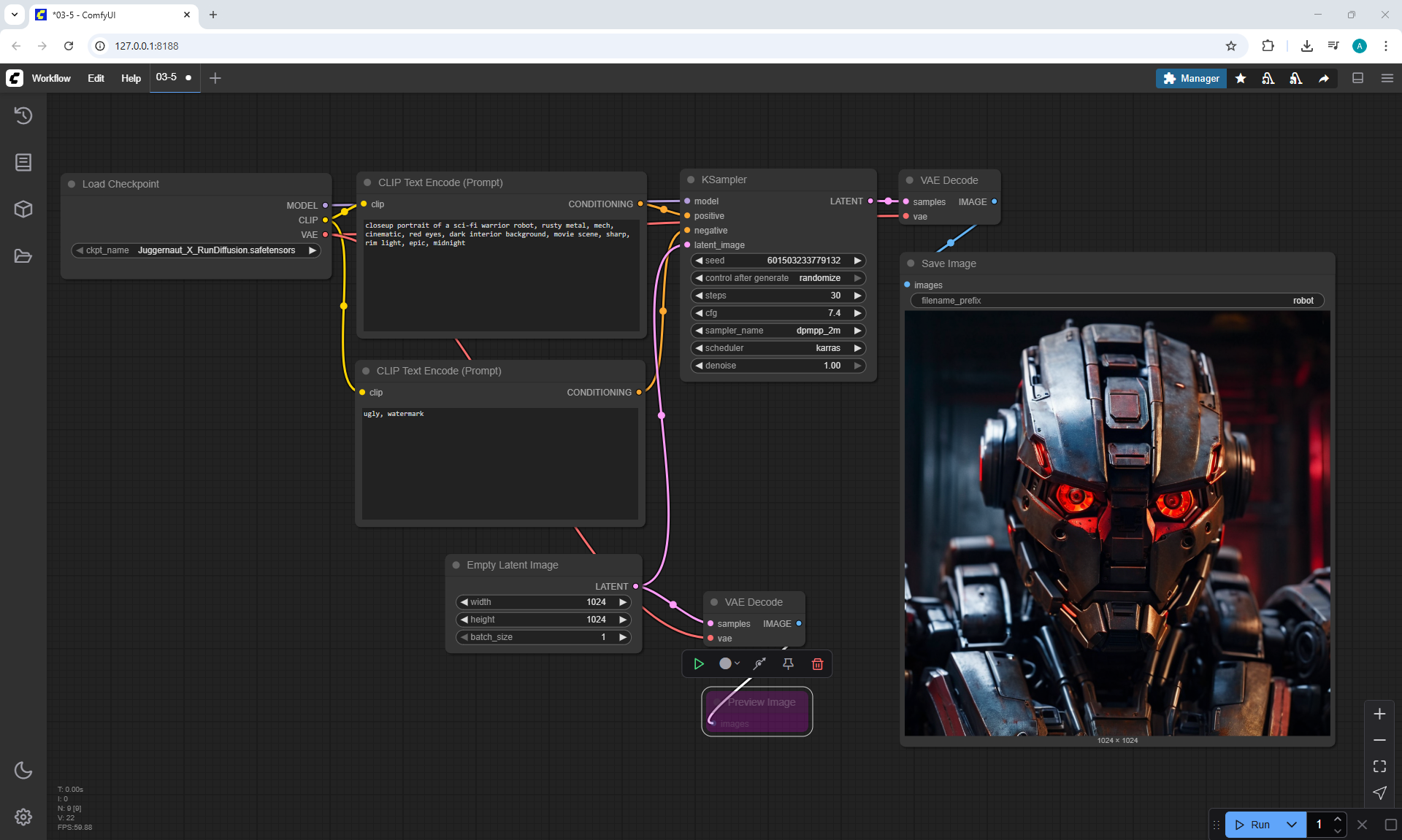Increase the cfg value with the right arrow
This screenshot has height=840, width=1402.
(x=858, y=313)
